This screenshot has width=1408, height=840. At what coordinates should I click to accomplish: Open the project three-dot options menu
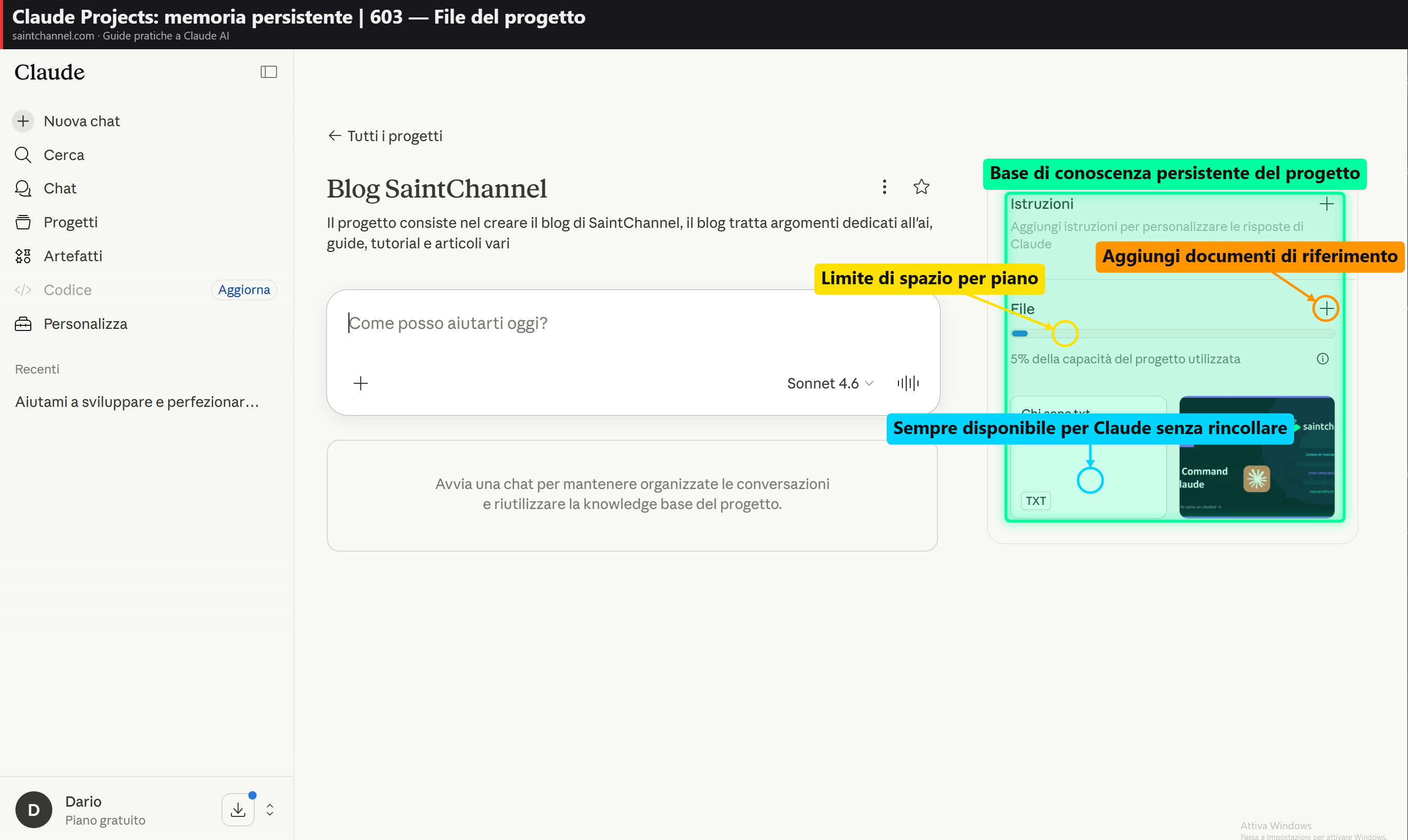[884, 187]
